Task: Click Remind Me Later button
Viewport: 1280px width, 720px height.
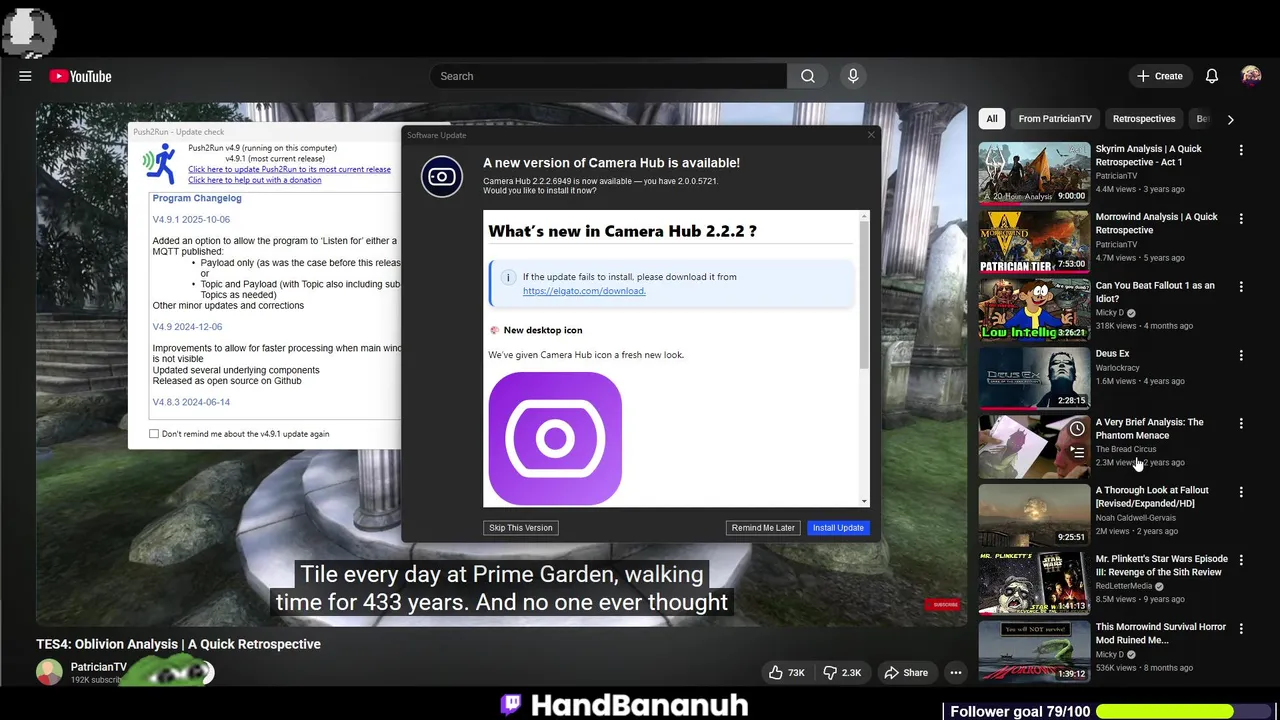Action: 763,528
